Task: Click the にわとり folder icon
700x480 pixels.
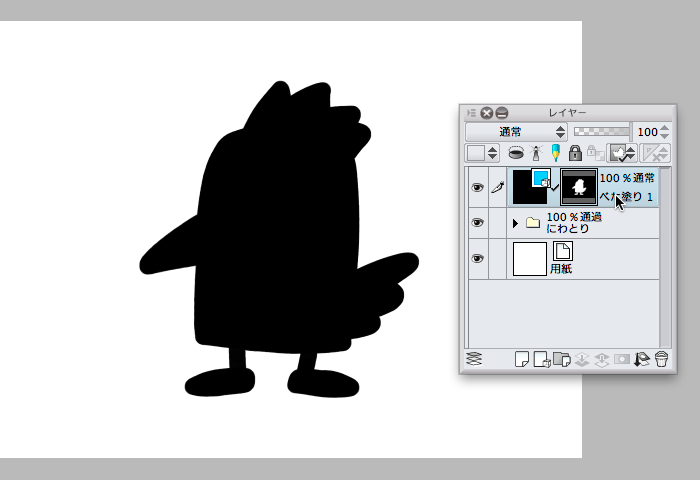Action: (533, 222)
